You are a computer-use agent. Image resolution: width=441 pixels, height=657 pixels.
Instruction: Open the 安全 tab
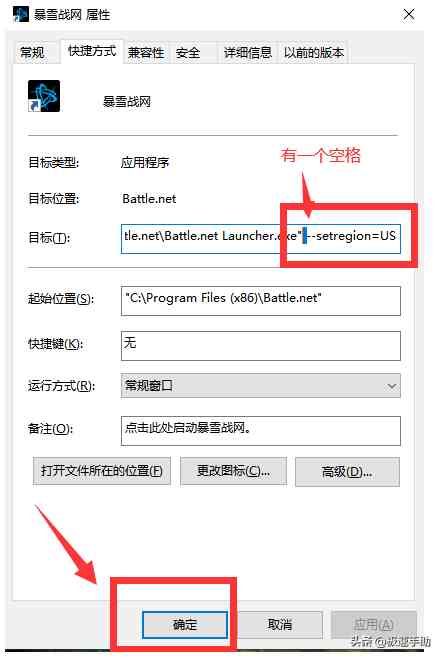coord(188,53)
